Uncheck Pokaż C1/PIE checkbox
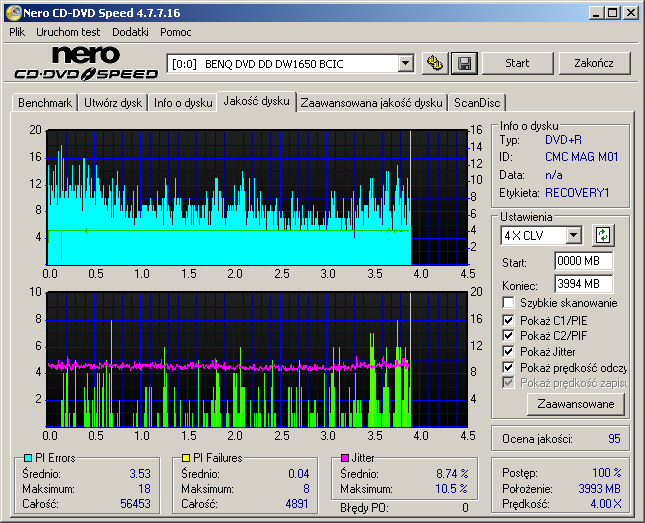This screenshot has width=645, height=523. click(x=508, y=320)
